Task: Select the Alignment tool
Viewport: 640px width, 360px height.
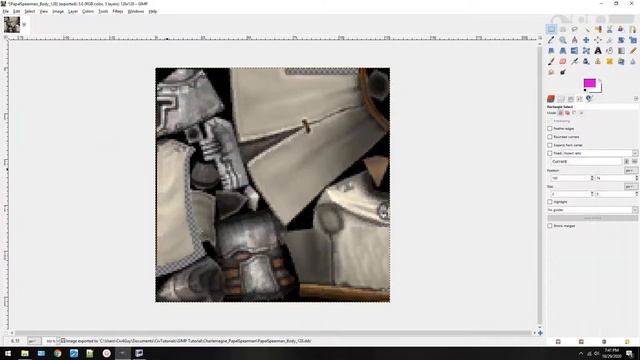Action: (x=598, y=40)
